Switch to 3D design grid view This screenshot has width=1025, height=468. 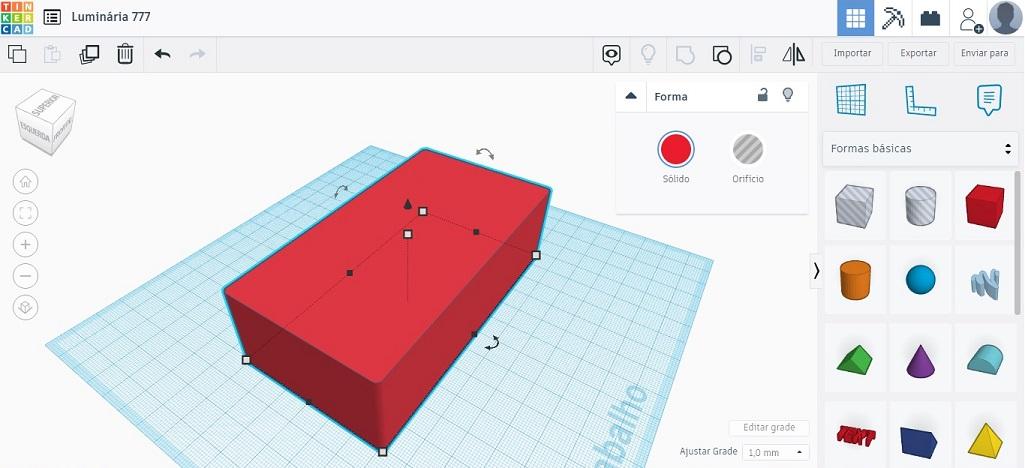tap(856, 18)
